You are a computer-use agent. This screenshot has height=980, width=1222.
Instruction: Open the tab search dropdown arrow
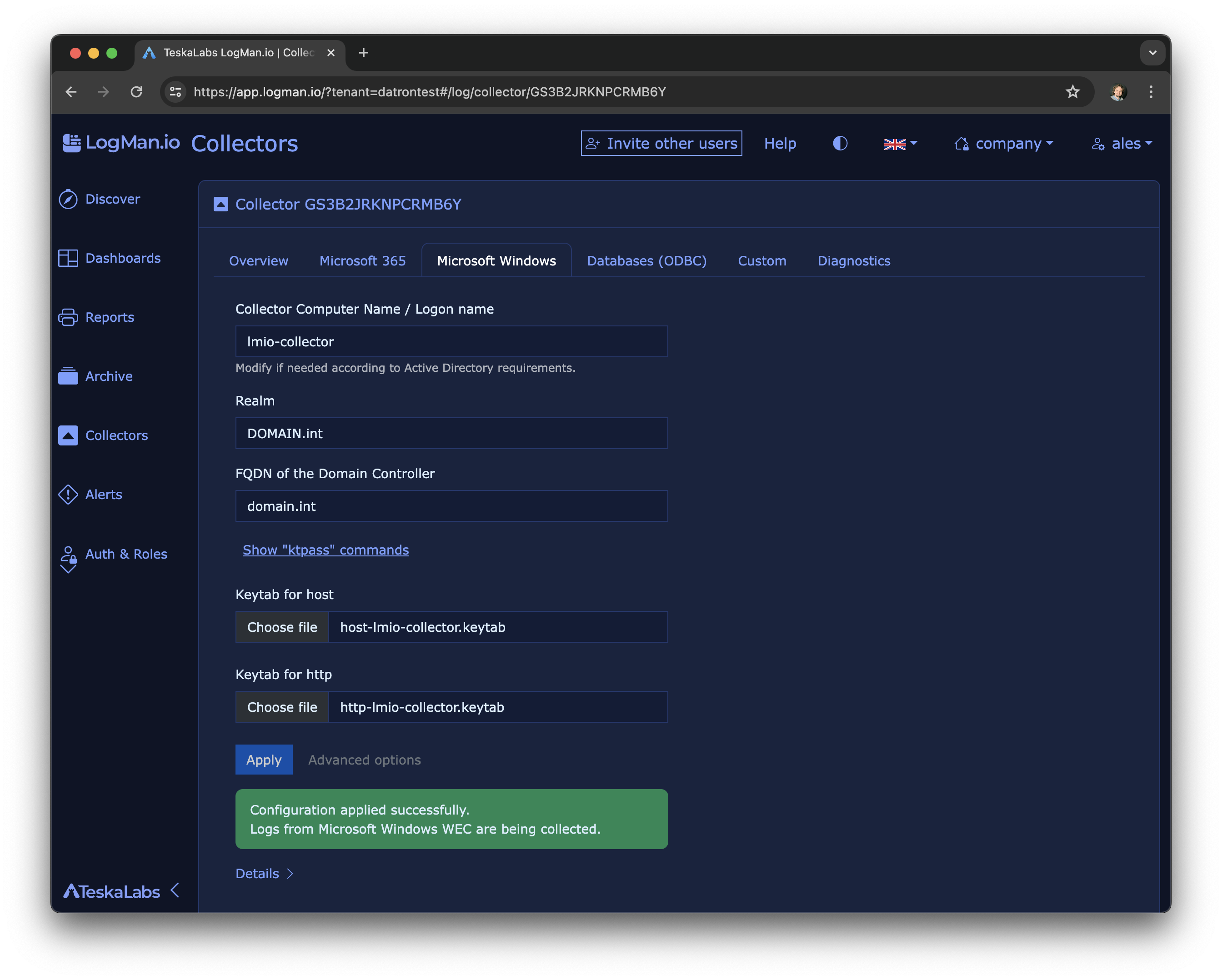tap(1152, 53)
